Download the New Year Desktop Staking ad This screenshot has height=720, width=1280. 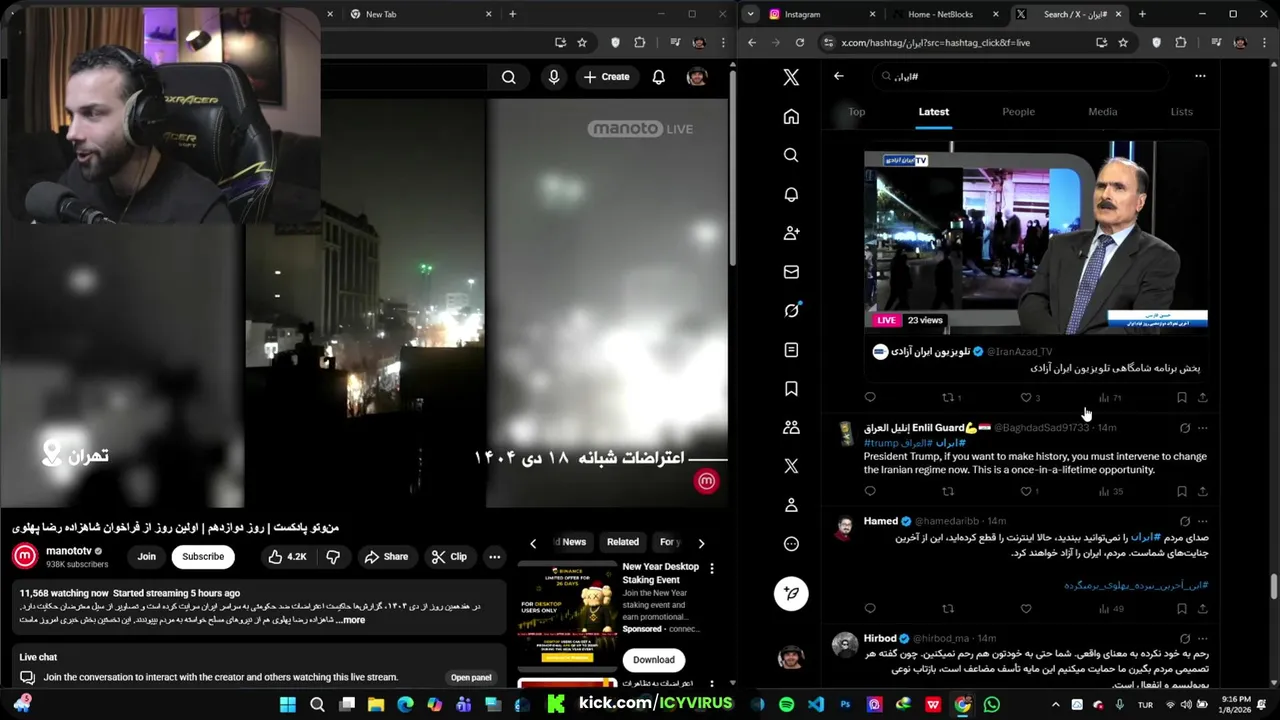(654, 659)
